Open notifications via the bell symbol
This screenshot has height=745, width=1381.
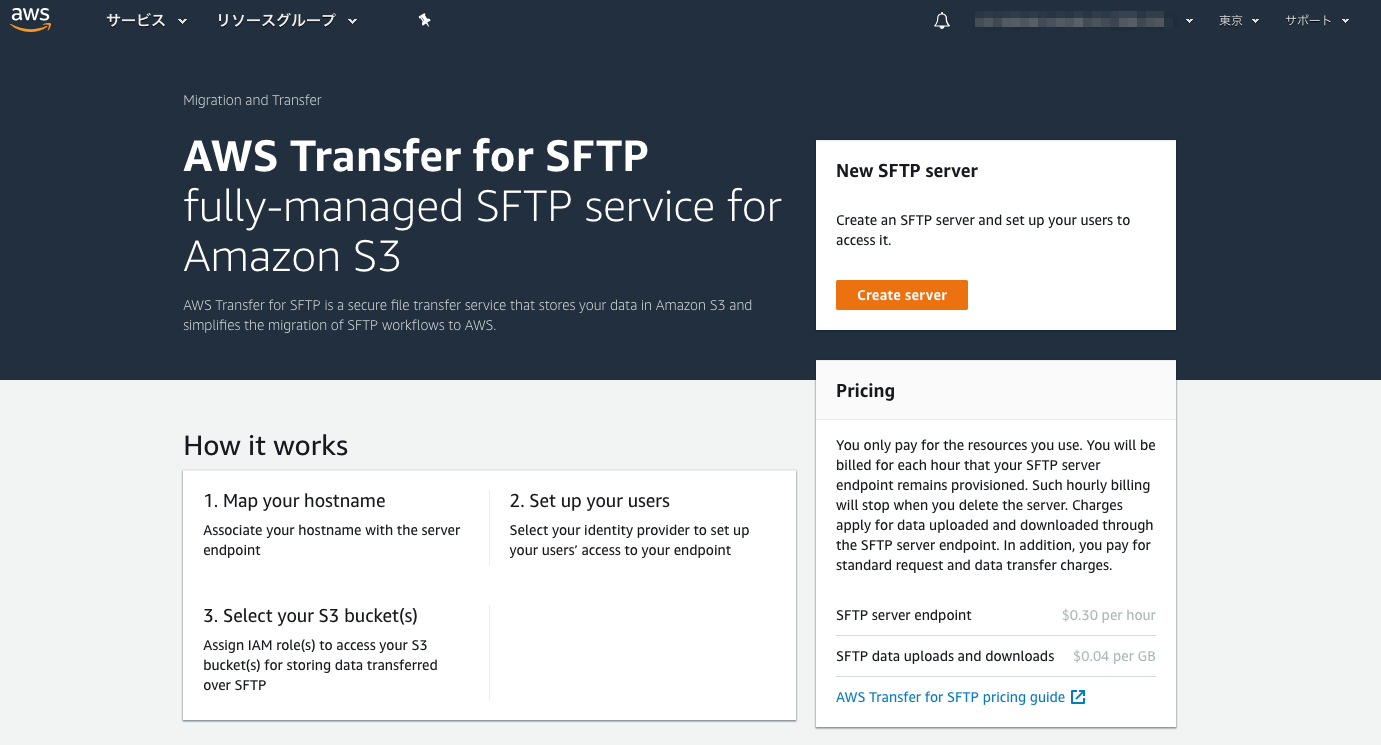pos(941,19)
